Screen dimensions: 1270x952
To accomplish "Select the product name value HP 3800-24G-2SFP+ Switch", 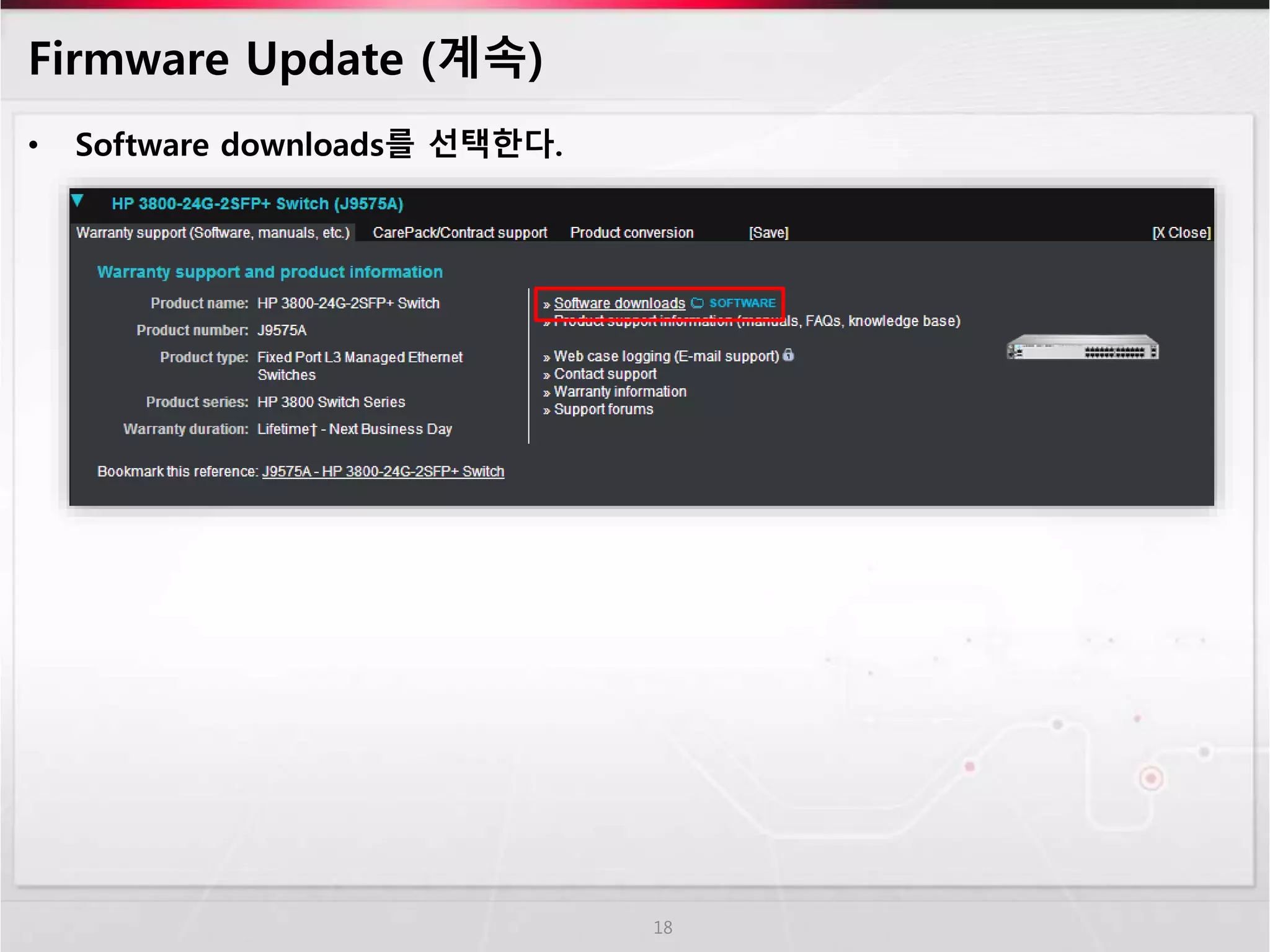I will tap(348, 303).
